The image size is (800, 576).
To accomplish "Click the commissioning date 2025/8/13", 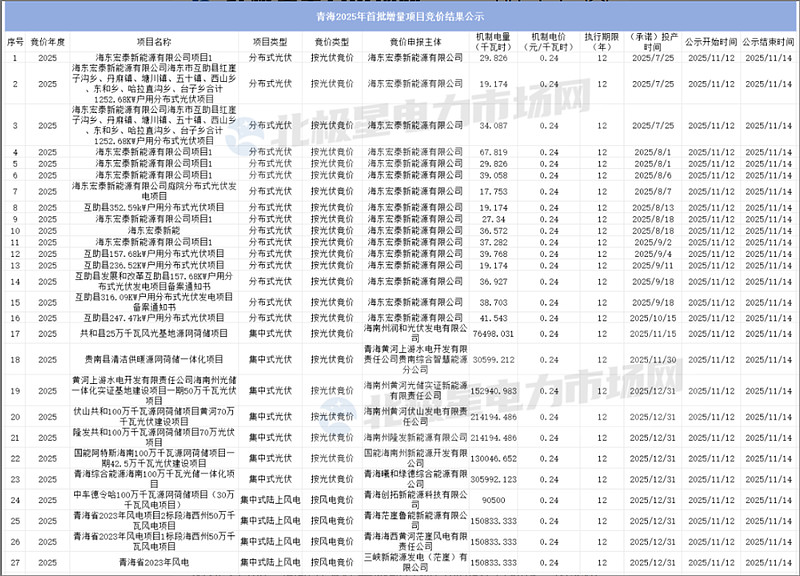I will [653, 208].
